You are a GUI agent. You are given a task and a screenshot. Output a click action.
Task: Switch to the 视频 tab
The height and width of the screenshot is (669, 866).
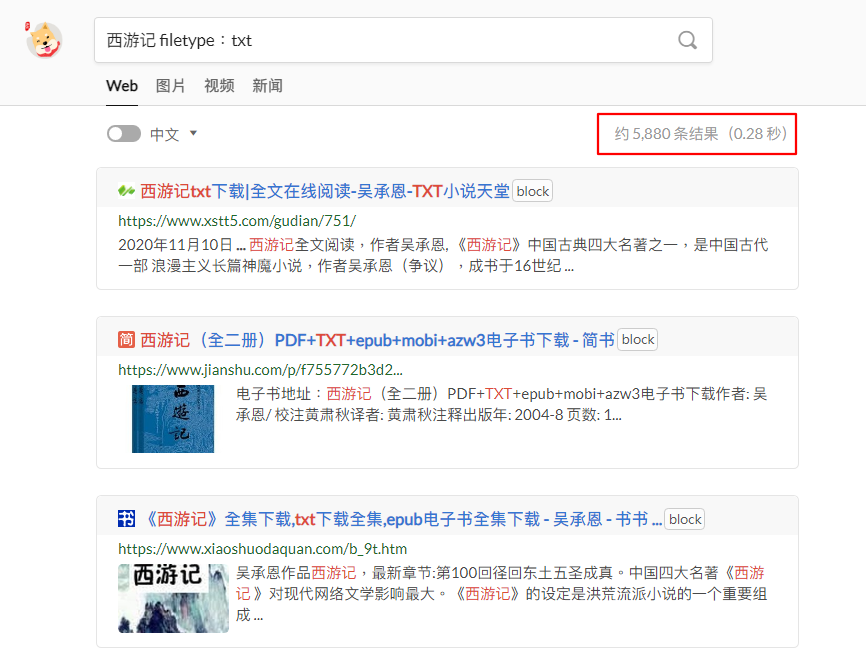tap(219, 86)
